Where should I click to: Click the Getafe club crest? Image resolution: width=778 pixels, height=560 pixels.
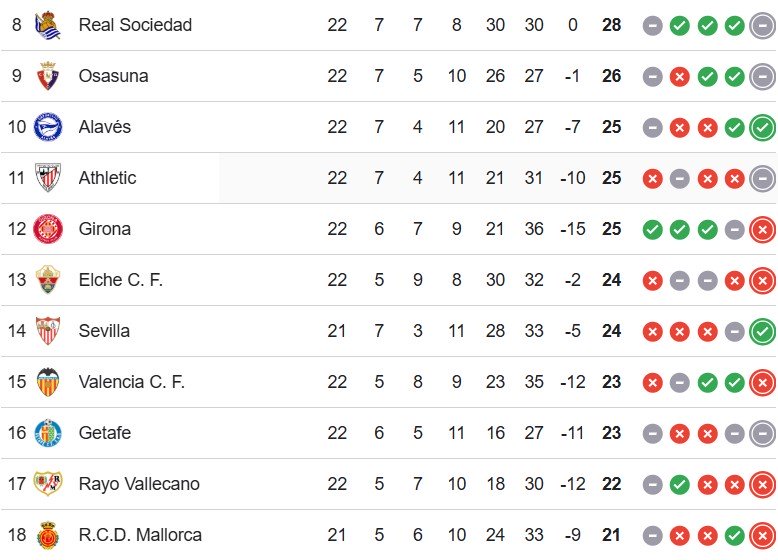47,433
